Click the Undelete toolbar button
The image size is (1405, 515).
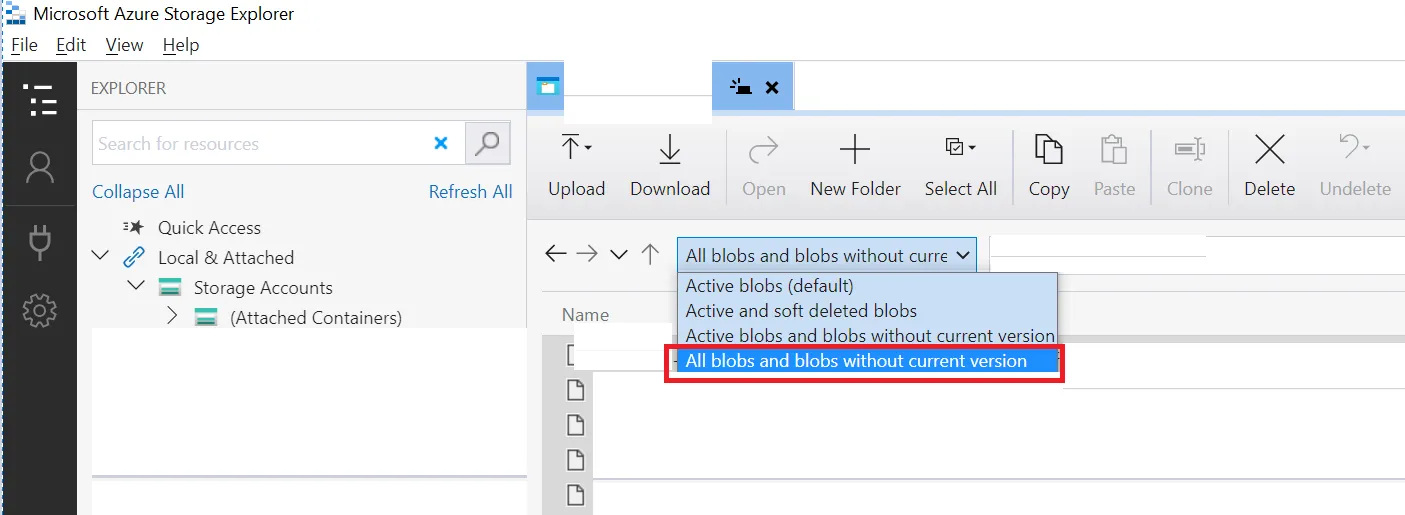(1355, 166)
